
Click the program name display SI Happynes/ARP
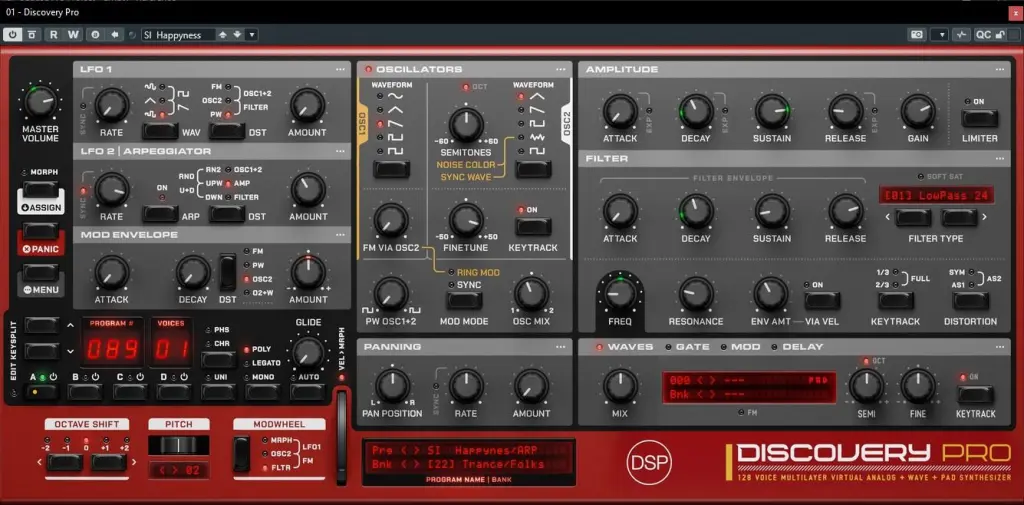click(468, 451)
